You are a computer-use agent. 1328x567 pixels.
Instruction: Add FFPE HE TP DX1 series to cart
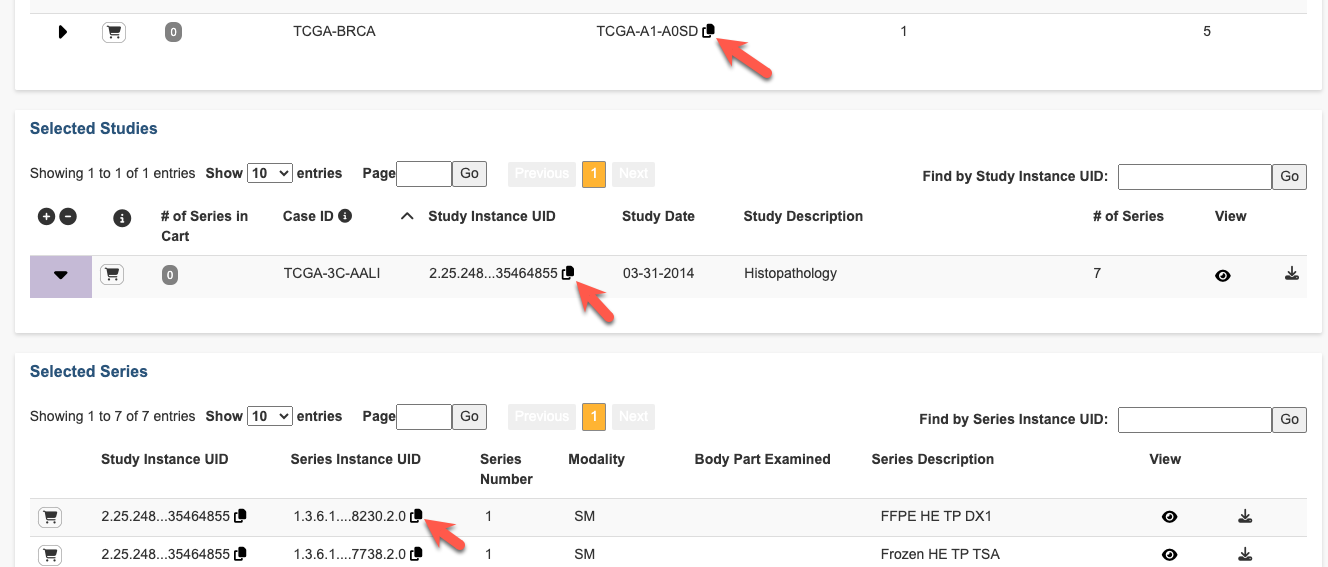pyautogui.click(x=49, y=517)
